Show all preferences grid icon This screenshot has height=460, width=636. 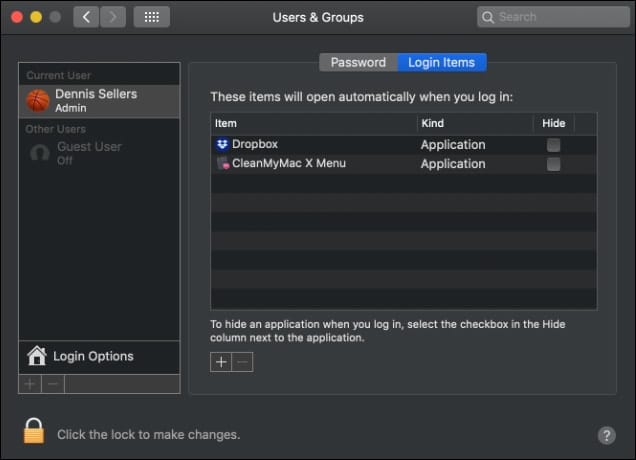[x=151, y=17]
